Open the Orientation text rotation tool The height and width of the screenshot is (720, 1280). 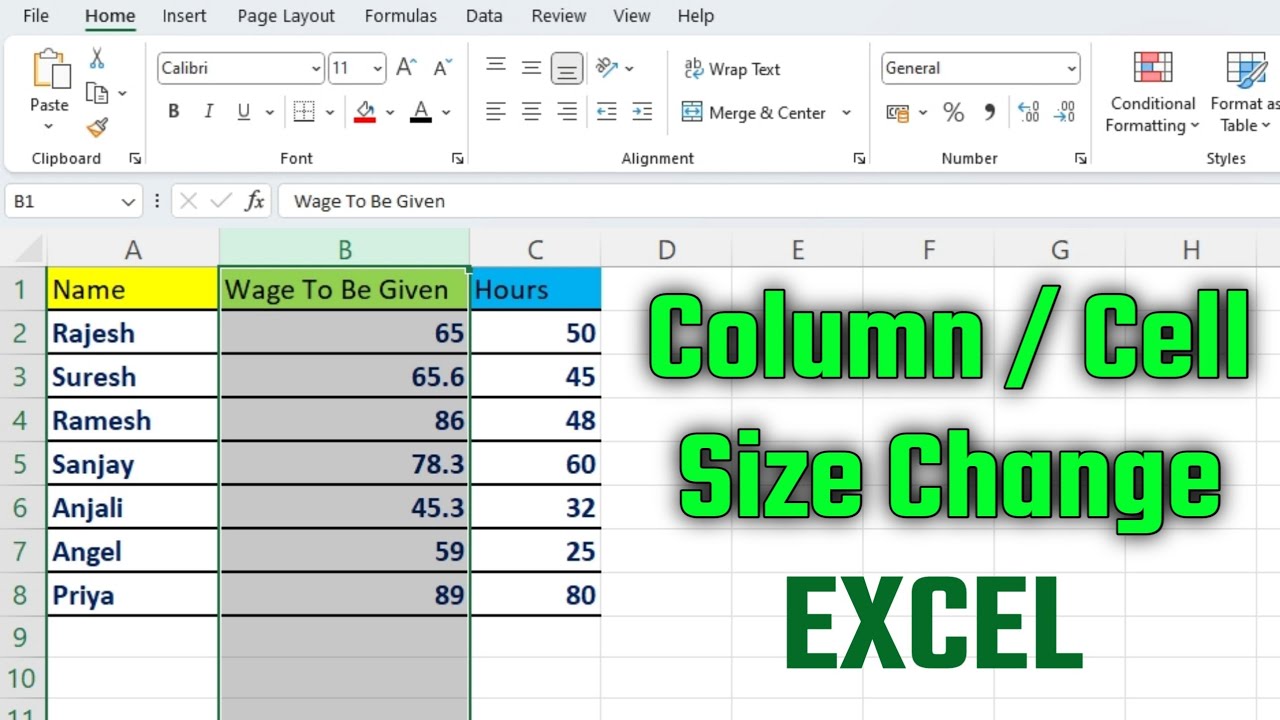[x=607, y=68]
